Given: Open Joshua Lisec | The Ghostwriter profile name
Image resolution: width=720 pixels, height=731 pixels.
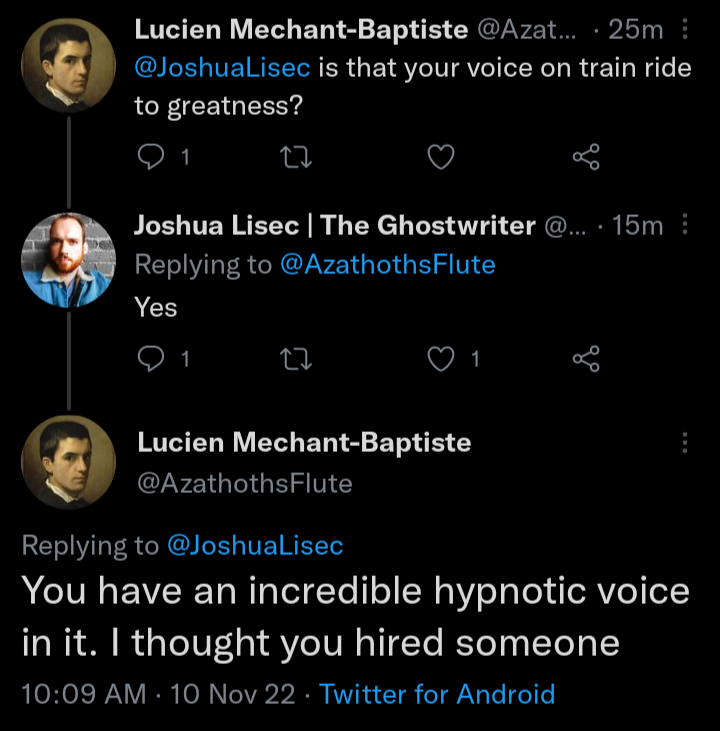Looking at the screenshot, I should pyautogui.click(x=334, y=226).
